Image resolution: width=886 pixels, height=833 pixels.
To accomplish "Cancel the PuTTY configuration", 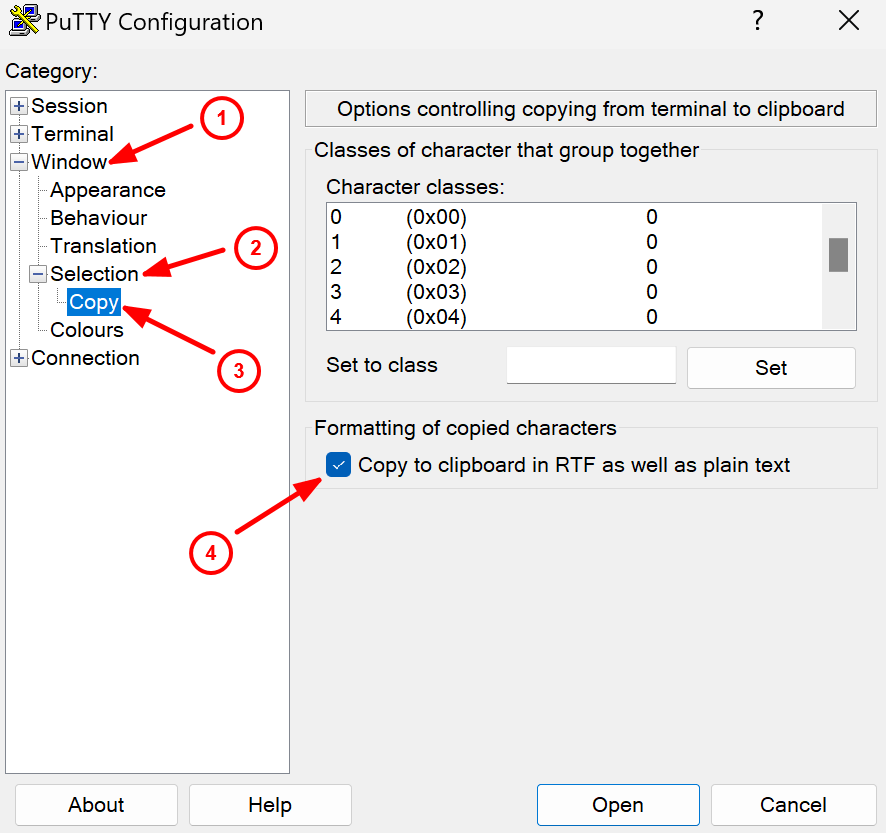I will tap(793, 805).
